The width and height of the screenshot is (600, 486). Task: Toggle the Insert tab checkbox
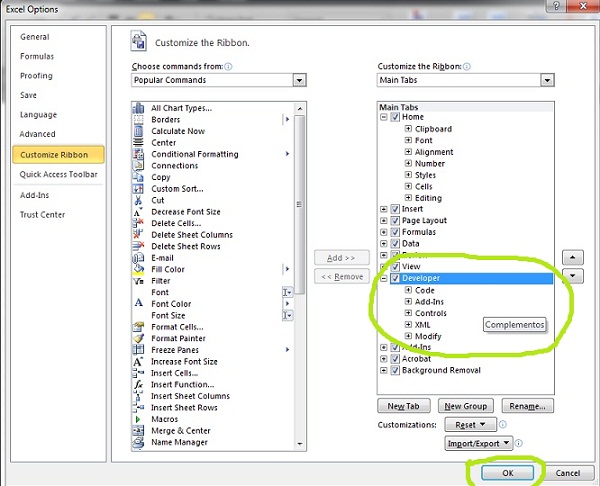tap(395, 209)
